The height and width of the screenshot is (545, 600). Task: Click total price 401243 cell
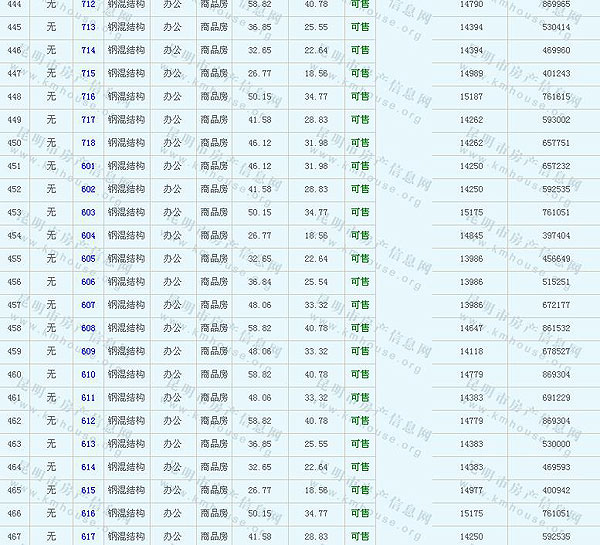pyautogui.click(x=555, y=73)
